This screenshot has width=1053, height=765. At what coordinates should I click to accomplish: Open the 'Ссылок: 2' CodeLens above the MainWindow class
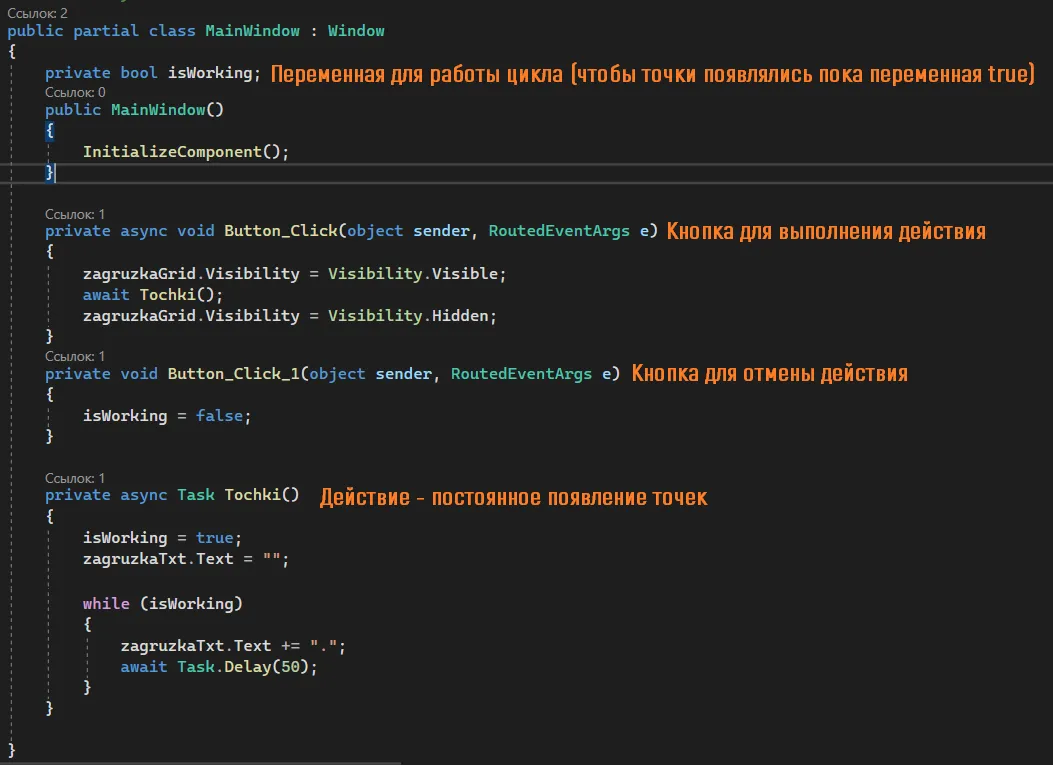tap(37, 13)
